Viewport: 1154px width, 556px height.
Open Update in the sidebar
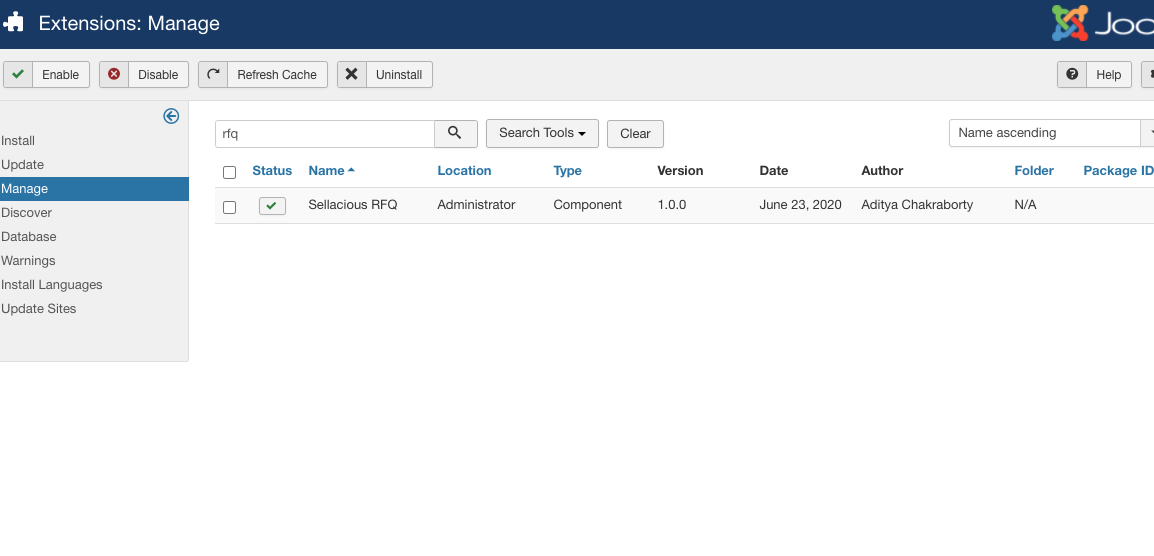pos(23,164)
